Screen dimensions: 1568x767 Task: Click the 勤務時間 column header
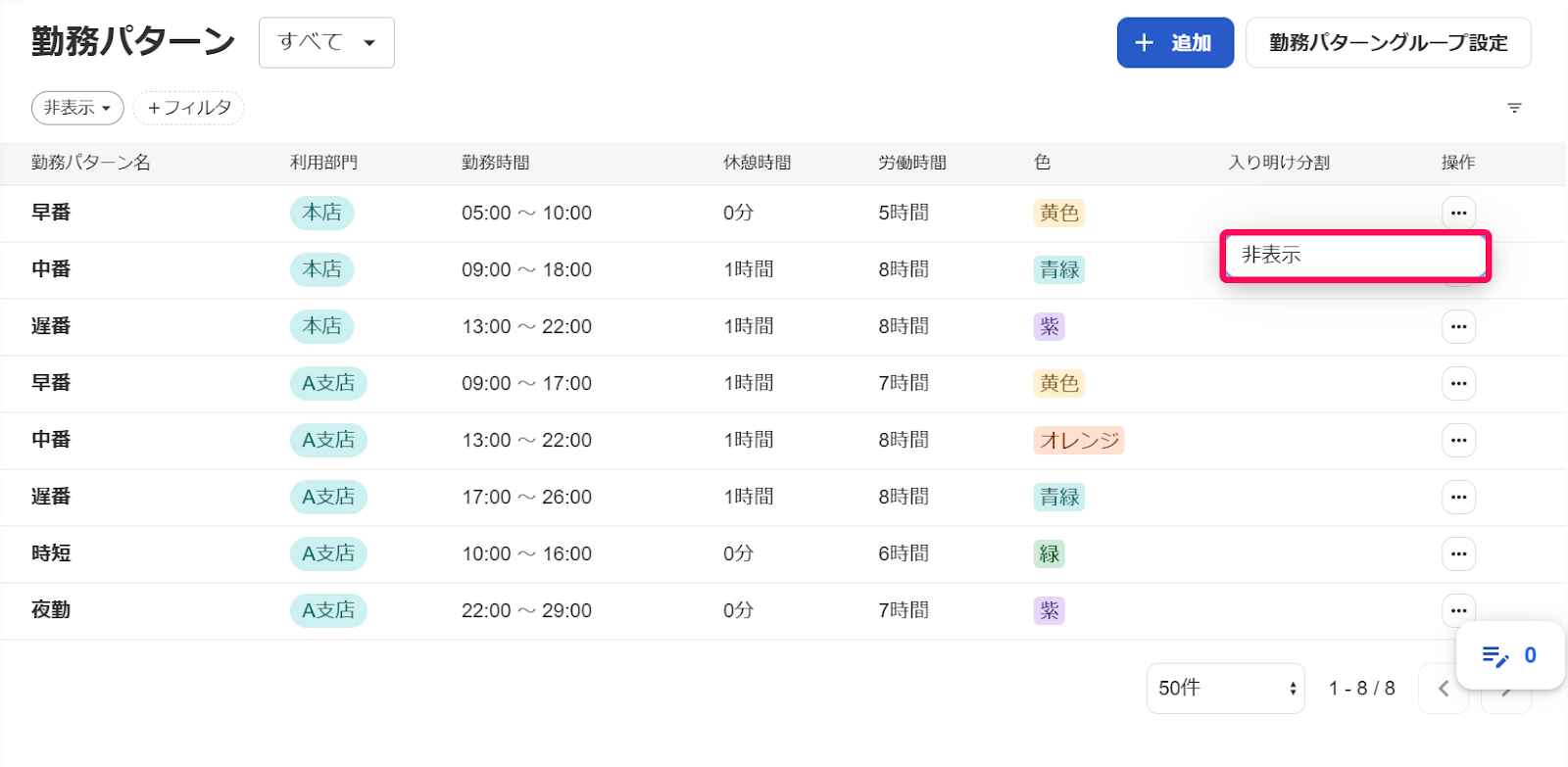(x=496, y=163)
